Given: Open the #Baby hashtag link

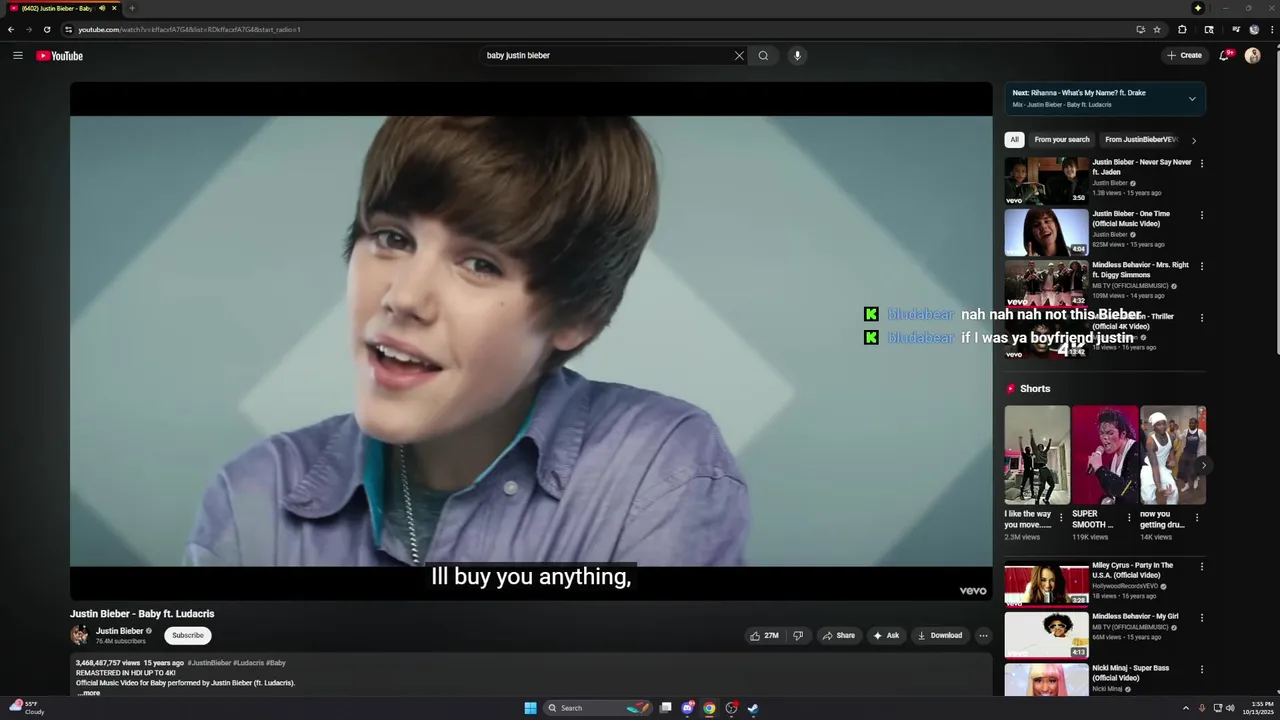Looking at the screenshot, I should coord(276,663).
